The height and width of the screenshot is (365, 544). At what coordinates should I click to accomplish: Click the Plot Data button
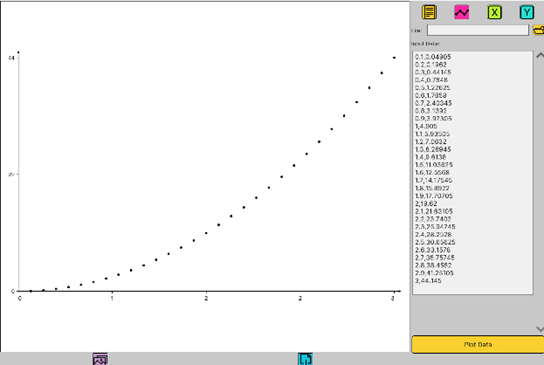[478, 344]
